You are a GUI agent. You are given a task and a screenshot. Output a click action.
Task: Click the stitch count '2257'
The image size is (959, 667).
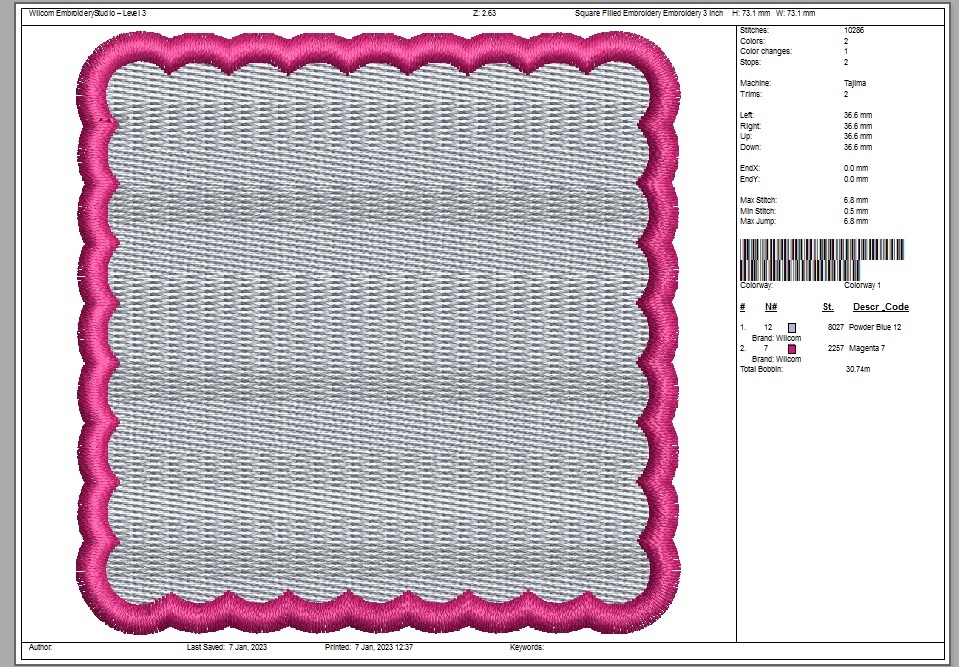coord(835,348)
